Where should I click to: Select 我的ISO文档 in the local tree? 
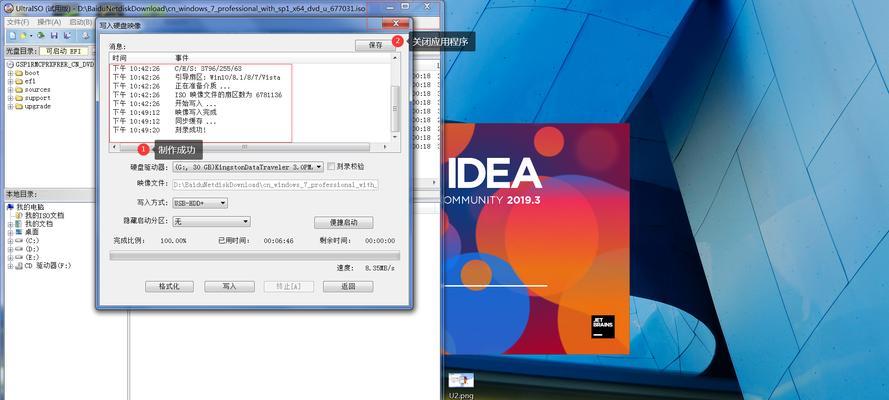[39, 216]
